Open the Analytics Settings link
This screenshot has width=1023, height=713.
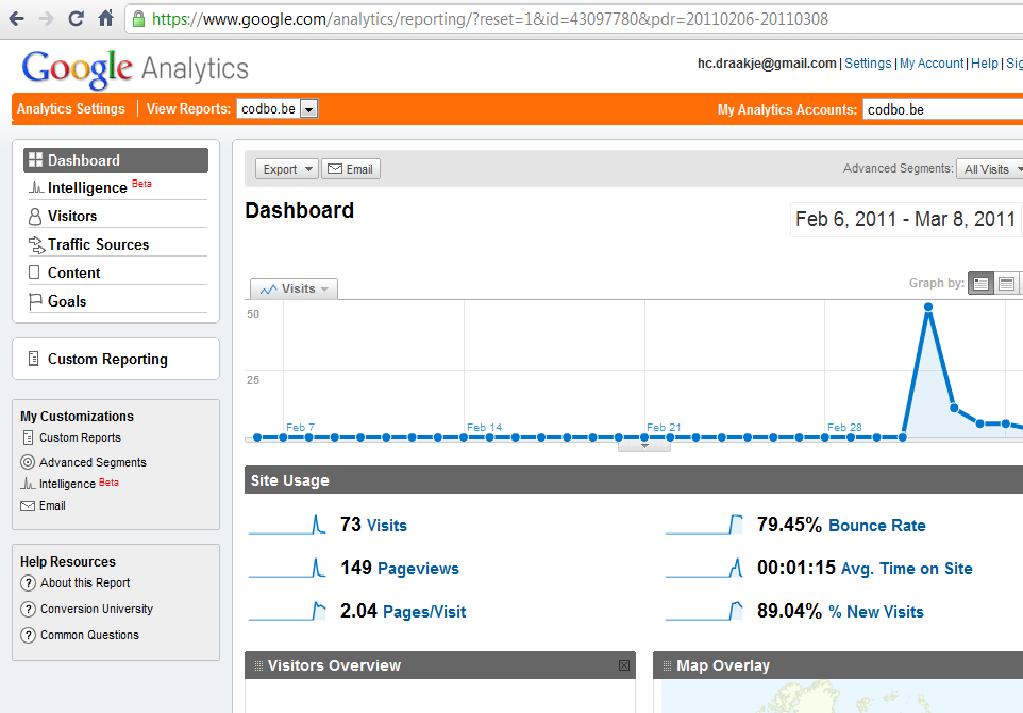70,109
